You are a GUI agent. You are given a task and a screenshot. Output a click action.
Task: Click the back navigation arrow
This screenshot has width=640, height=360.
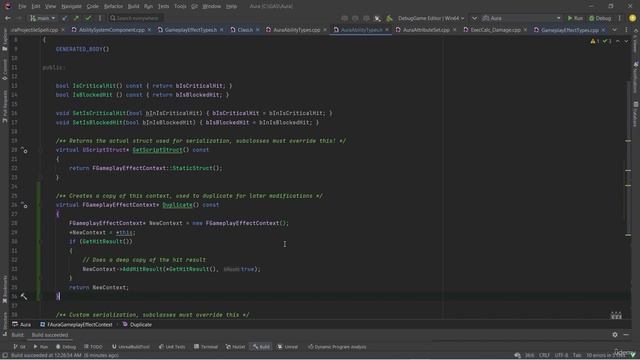point(8,18)
